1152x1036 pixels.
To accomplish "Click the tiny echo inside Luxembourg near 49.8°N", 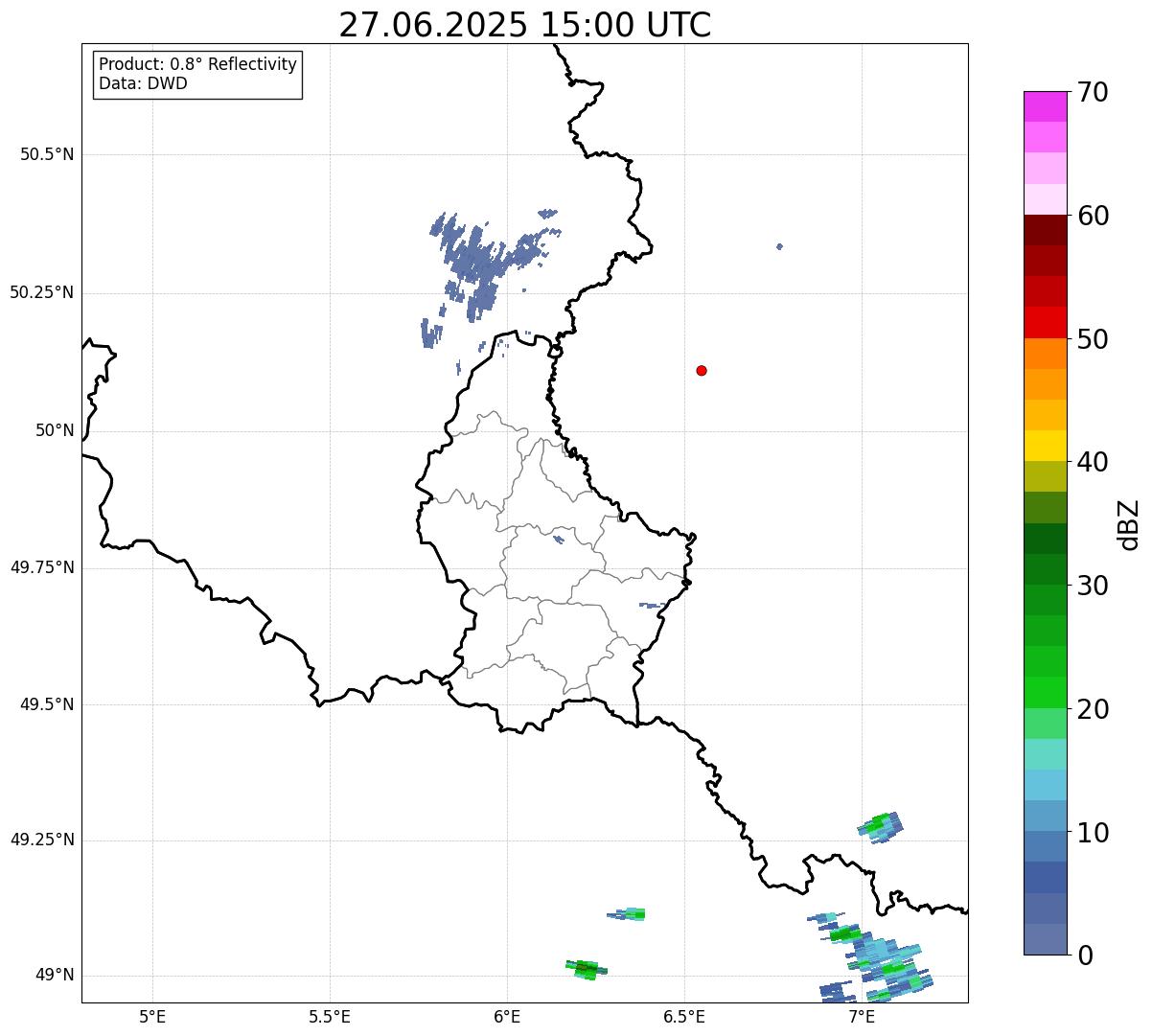I will (x=559, y=540).
